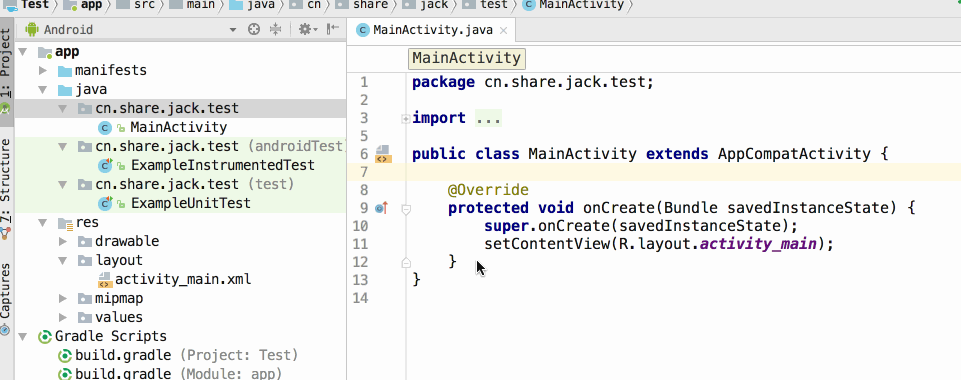Select the MainActivity.java editor tab

coord(432,30)
